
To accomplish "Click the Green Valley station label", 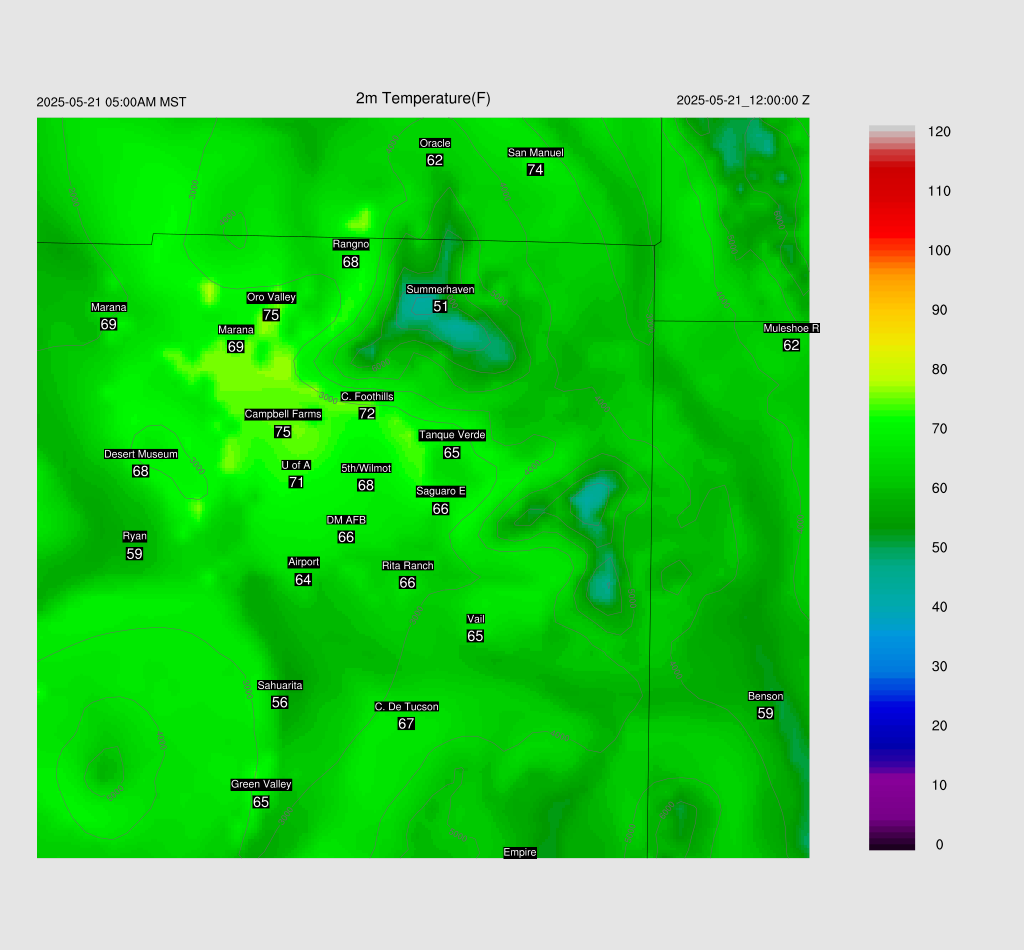I will tap(261, 784).
